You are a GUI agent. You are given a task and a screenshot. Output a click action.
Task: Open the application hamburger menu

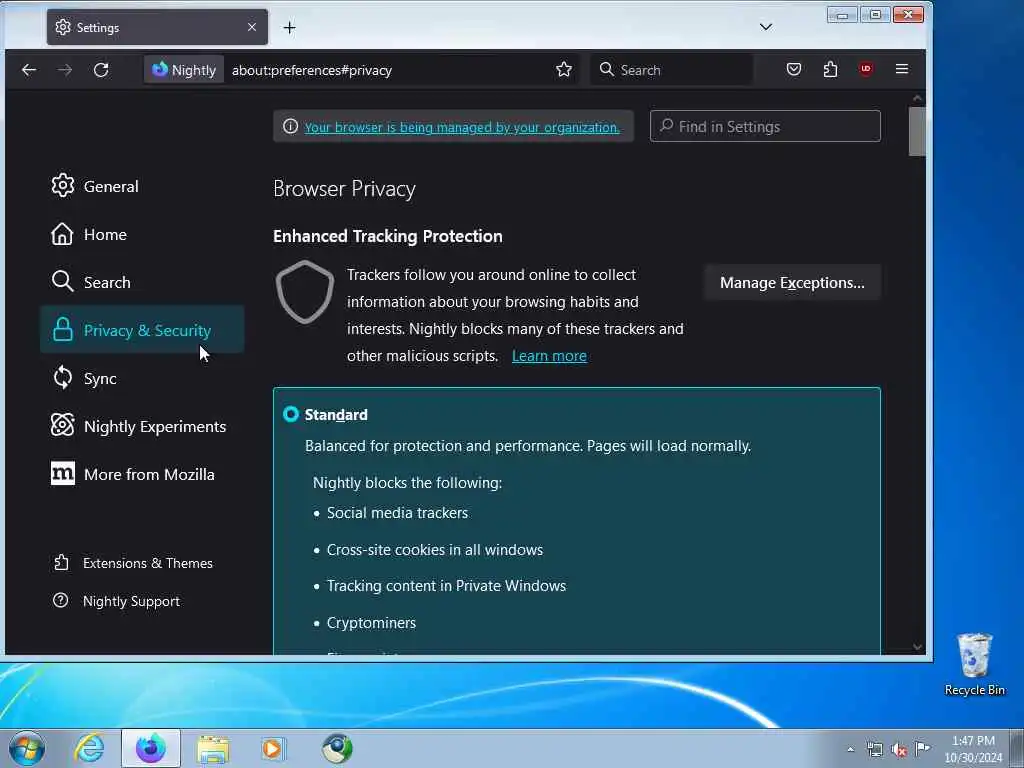(x=902, y=69)
